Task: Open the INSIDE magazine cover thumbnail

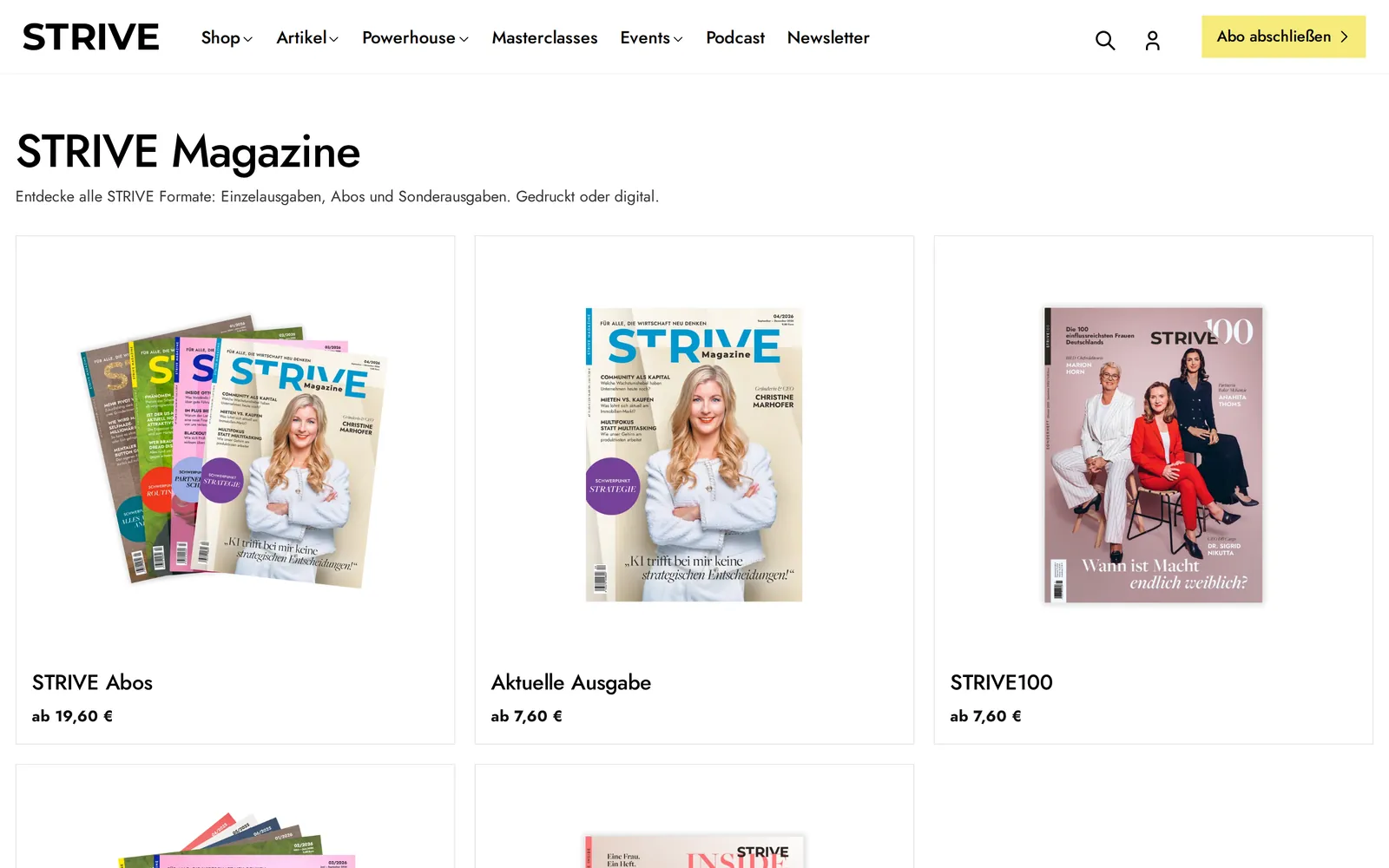Action: [x=694, y=851]
